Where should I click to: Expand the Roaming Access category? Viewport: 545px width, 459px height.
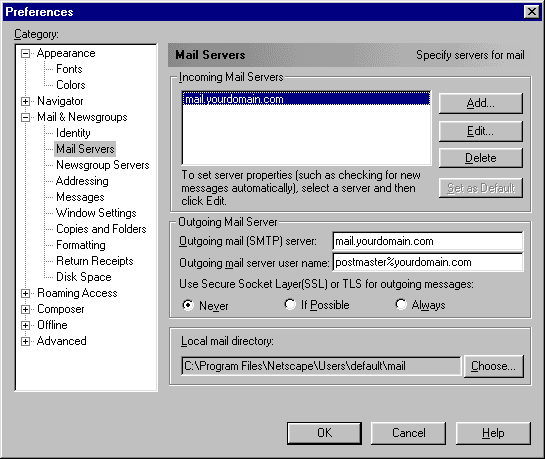[25, 294]
